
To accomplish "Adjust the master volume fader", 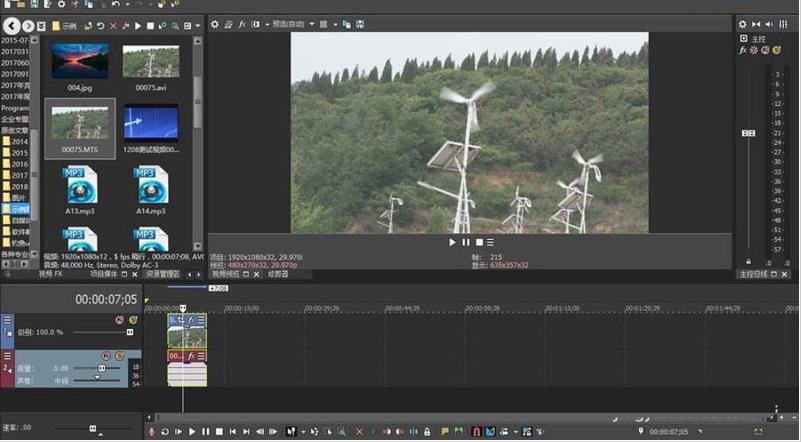I will pos(748,133).
